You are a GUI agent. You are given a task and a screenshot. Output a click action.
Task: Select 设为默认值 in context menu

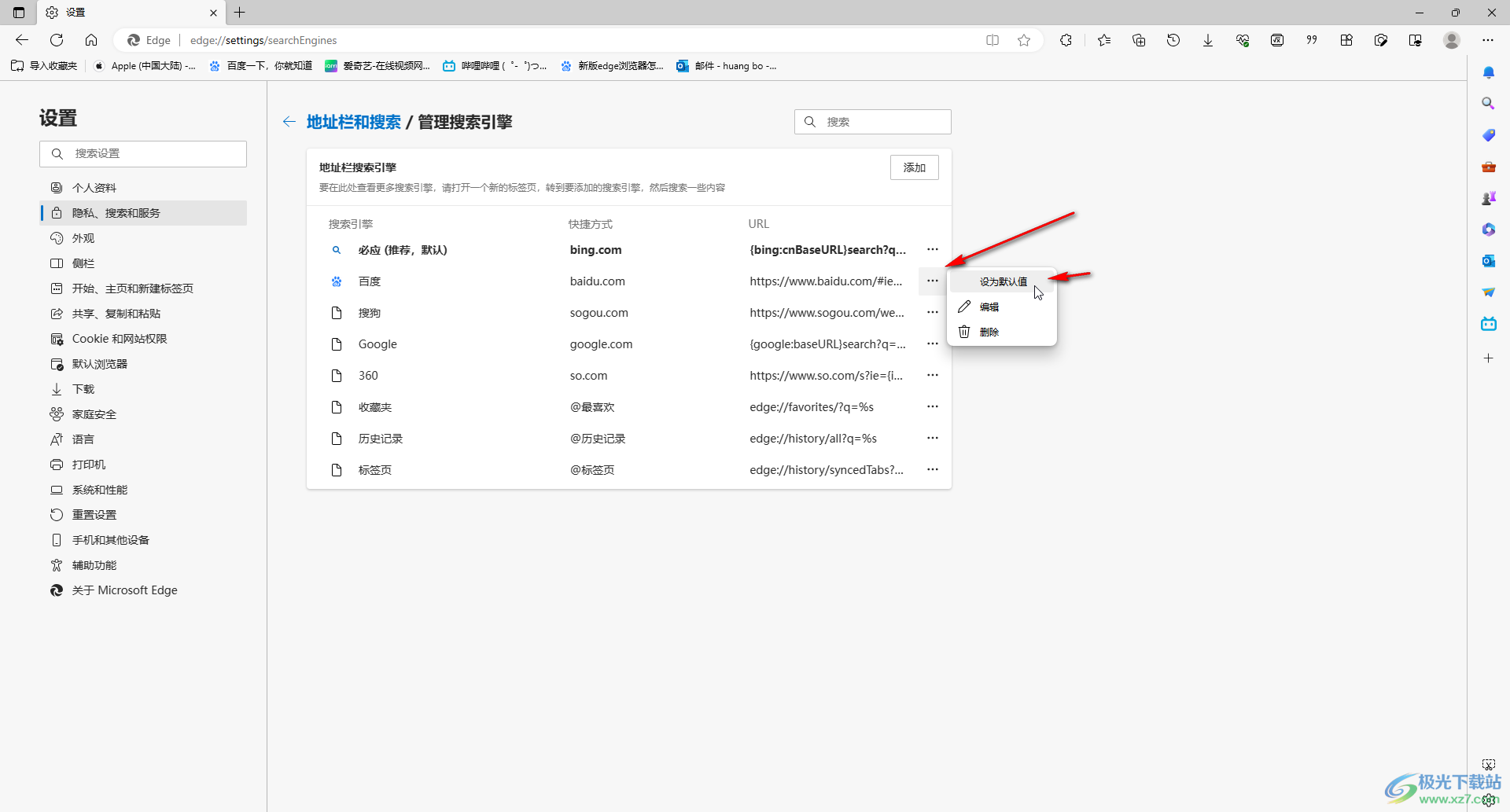pyautogui.click(x=1002, y=281)
